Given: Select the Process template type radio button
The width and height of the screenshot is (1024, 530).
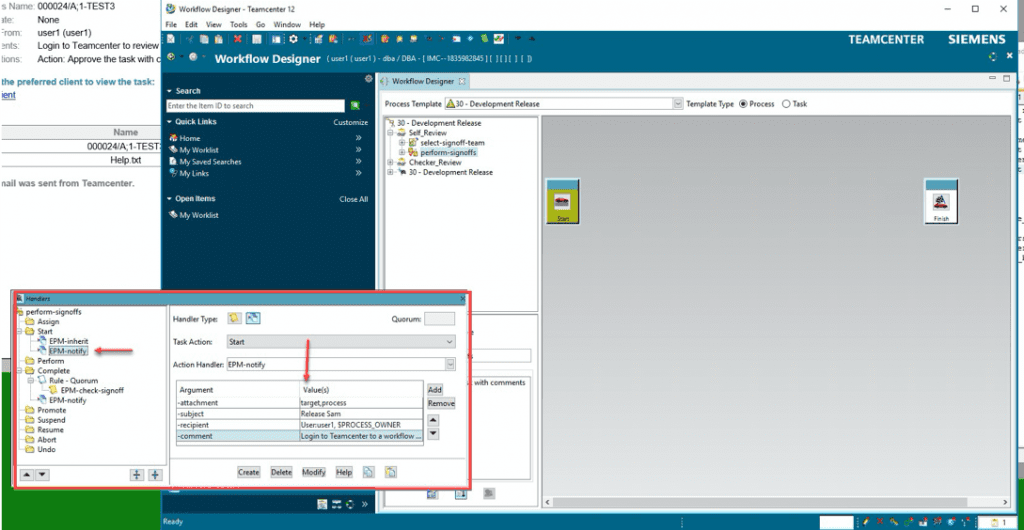Looking at the screenshot, I should coord(743,103).
